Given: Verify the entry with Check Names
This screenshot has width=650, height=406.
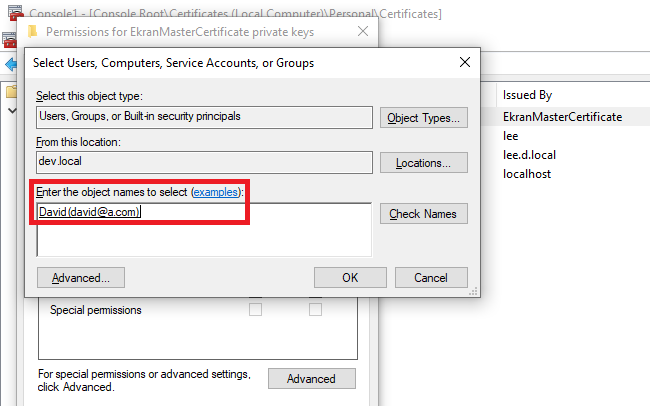Looking at the screenshot, I should click(x=424, y=213).
